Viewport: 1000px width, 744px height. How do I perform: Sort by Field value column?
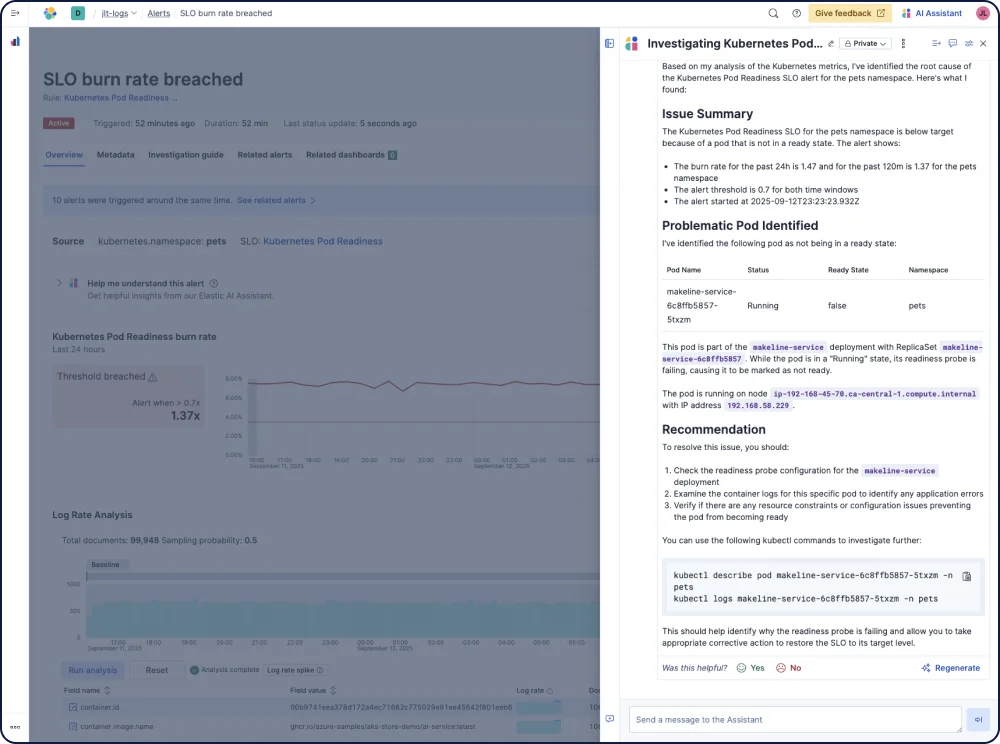click(x=313, y=690)
